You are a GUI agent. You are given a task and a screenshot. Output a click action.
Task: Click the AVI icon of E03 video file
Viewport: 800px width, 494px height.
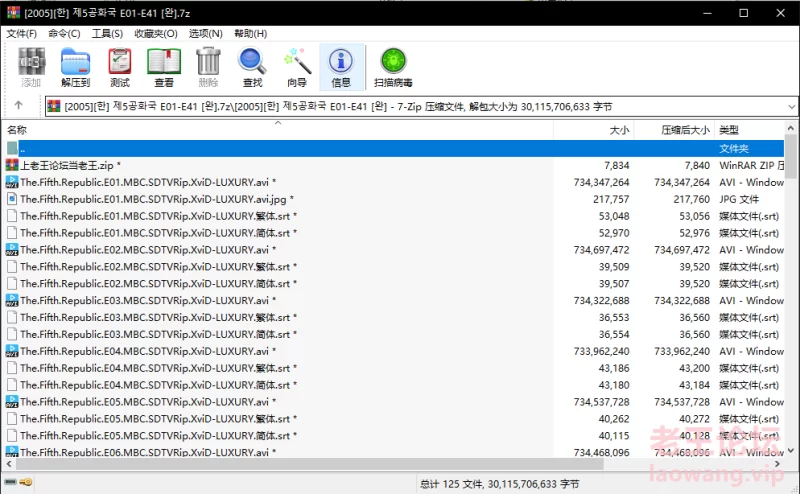[x=12, y=300]
